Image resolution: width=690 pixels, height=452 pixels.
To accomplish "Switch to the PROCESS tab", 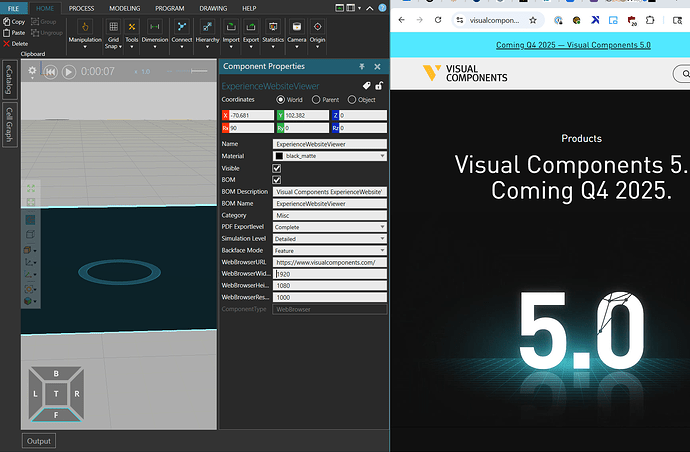I will 81,8.
